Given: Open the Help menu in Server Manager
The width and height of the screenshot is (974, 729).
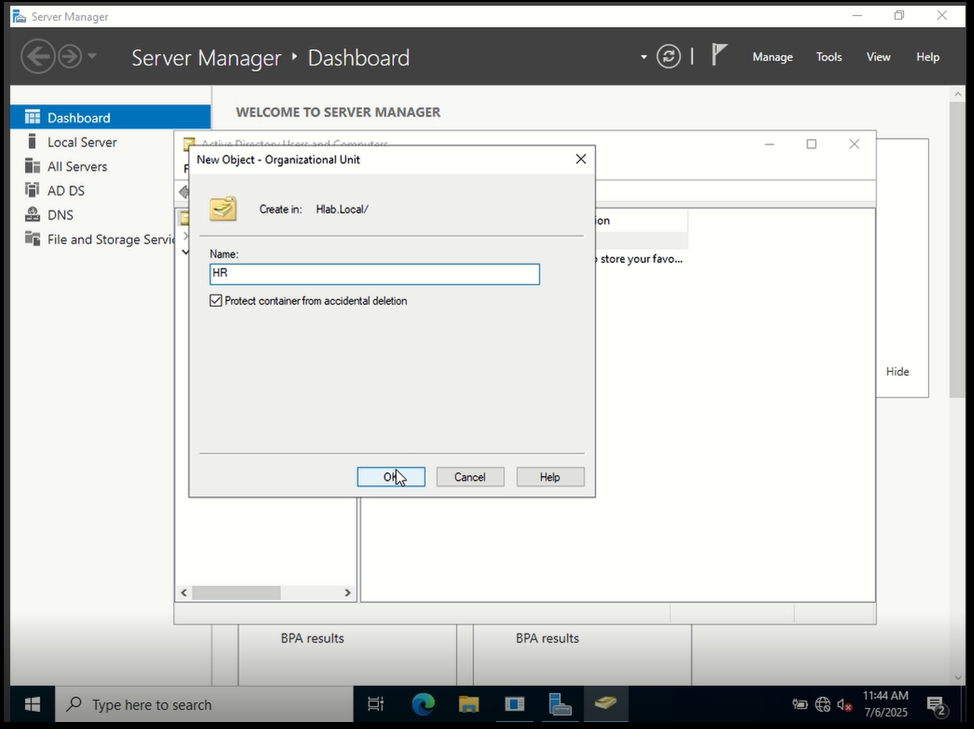Looking at the screenshot, I should coord(927,57).
